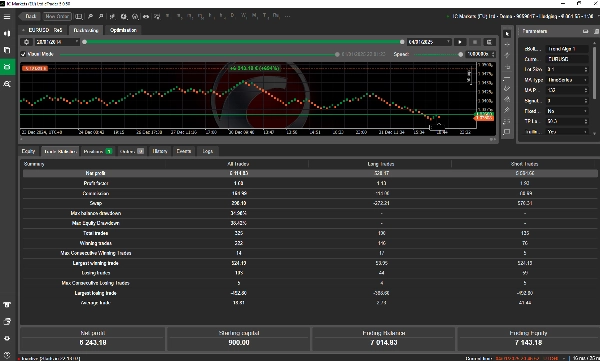Select the Net profit row in summary
Image resolution: width=600 pixels, height=361 pixels.
click(310, 173)
